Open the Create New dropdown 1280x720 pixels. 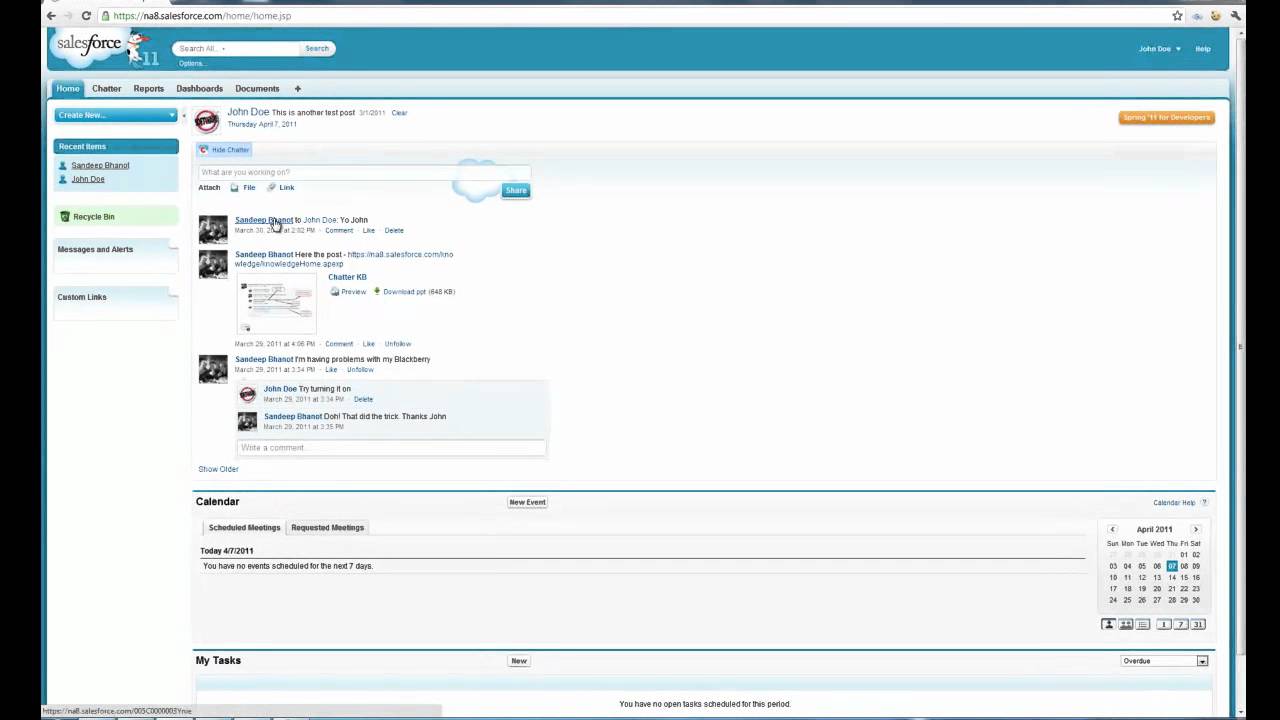[116, 115]
